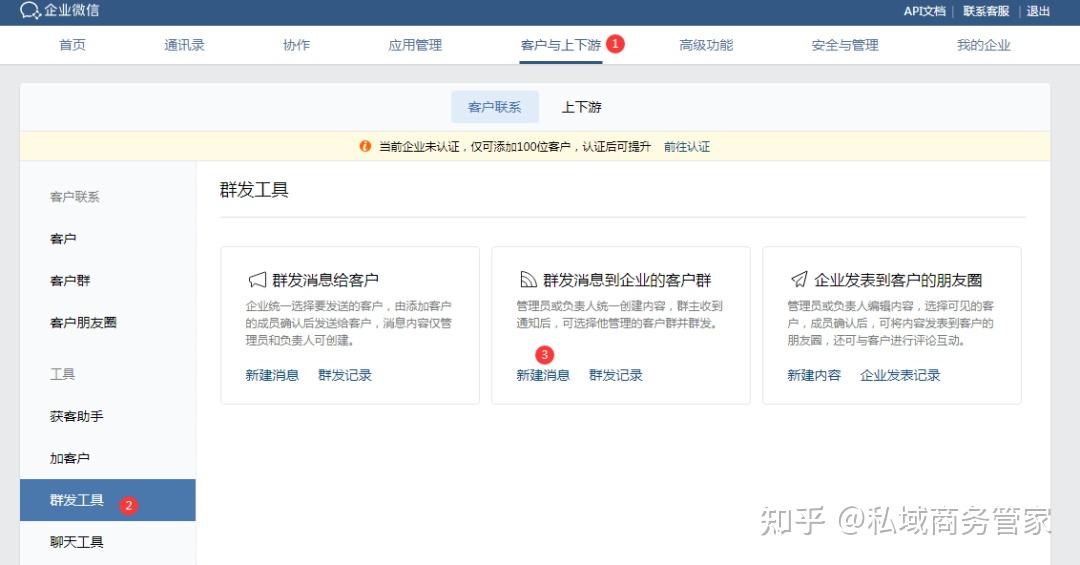Click the megaphone icon beside 群发消息给客户
Screen dimensions: 1080x565
(x=257, y=280)
